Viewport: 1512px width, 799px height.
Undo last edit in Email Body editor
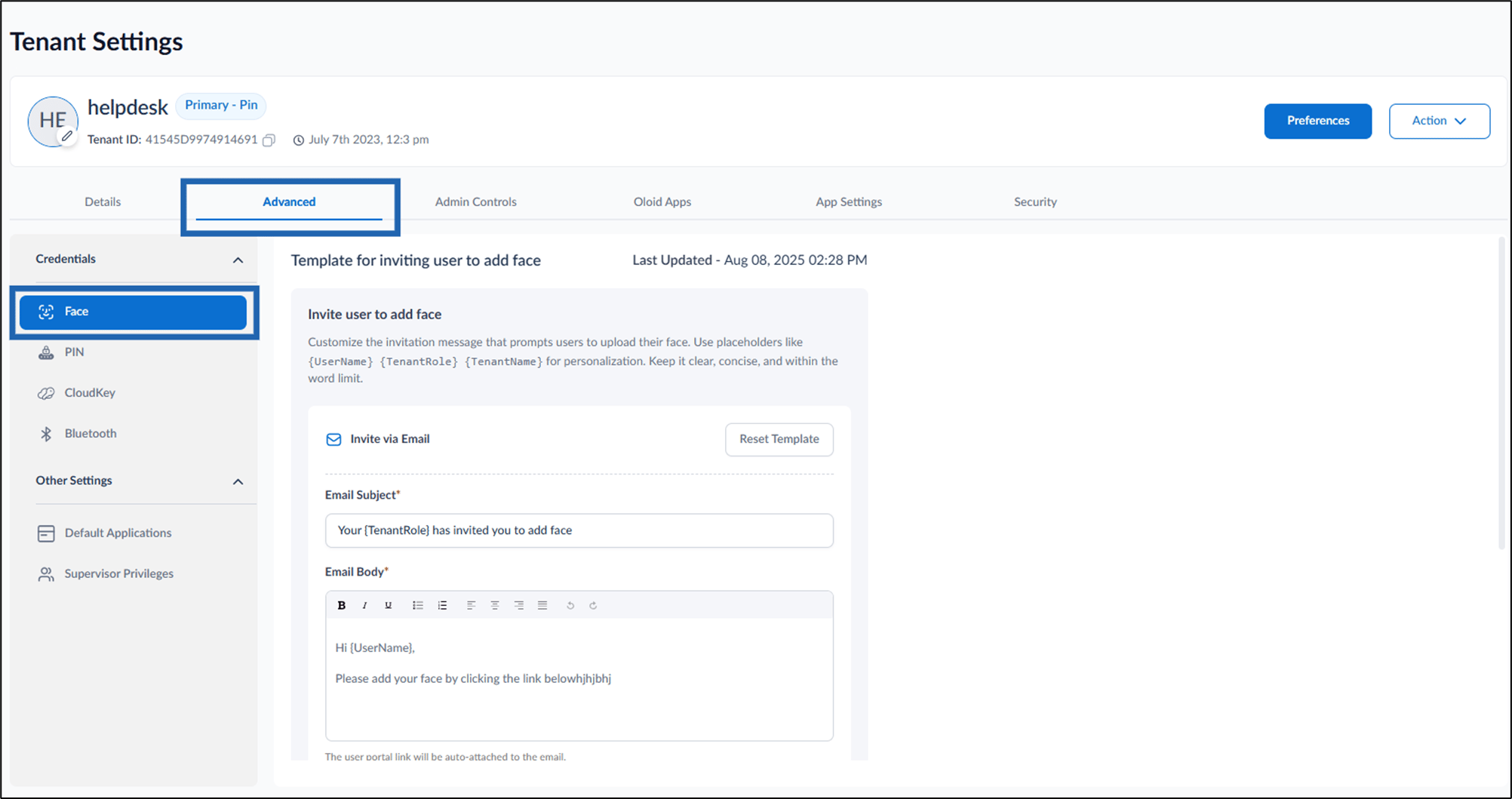coord(570,605)
